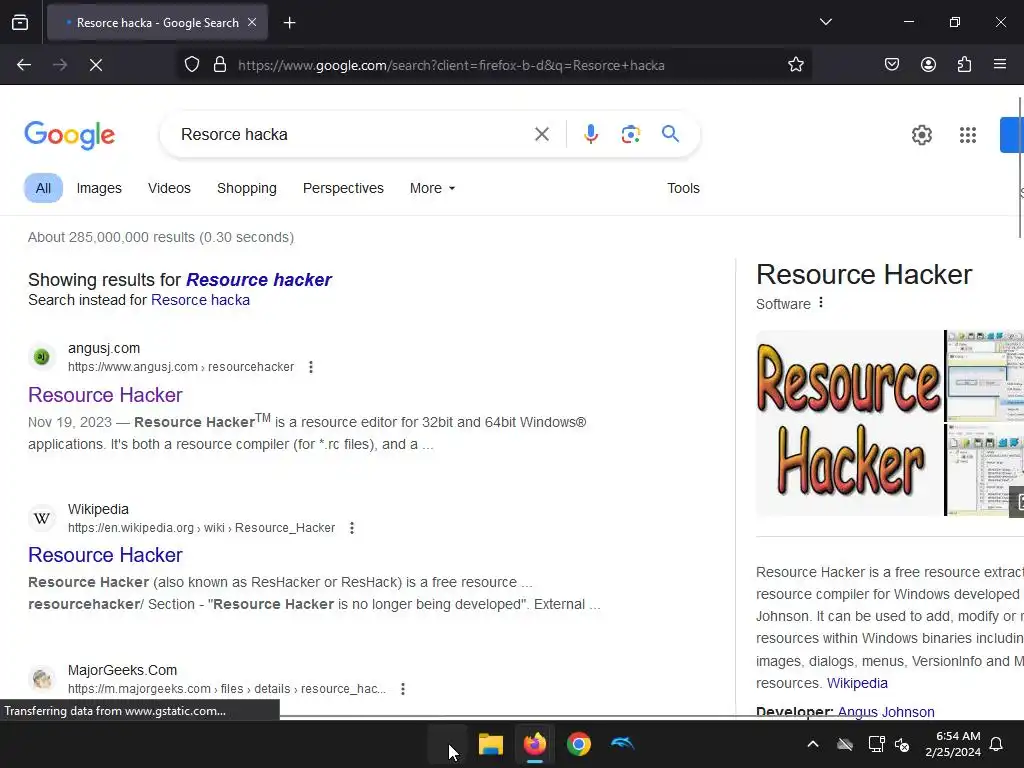The height and width of the screenshot is (768, 1024).
Task: Open Wikipedia Resource Hacker result title
Action: coord(105,555)
